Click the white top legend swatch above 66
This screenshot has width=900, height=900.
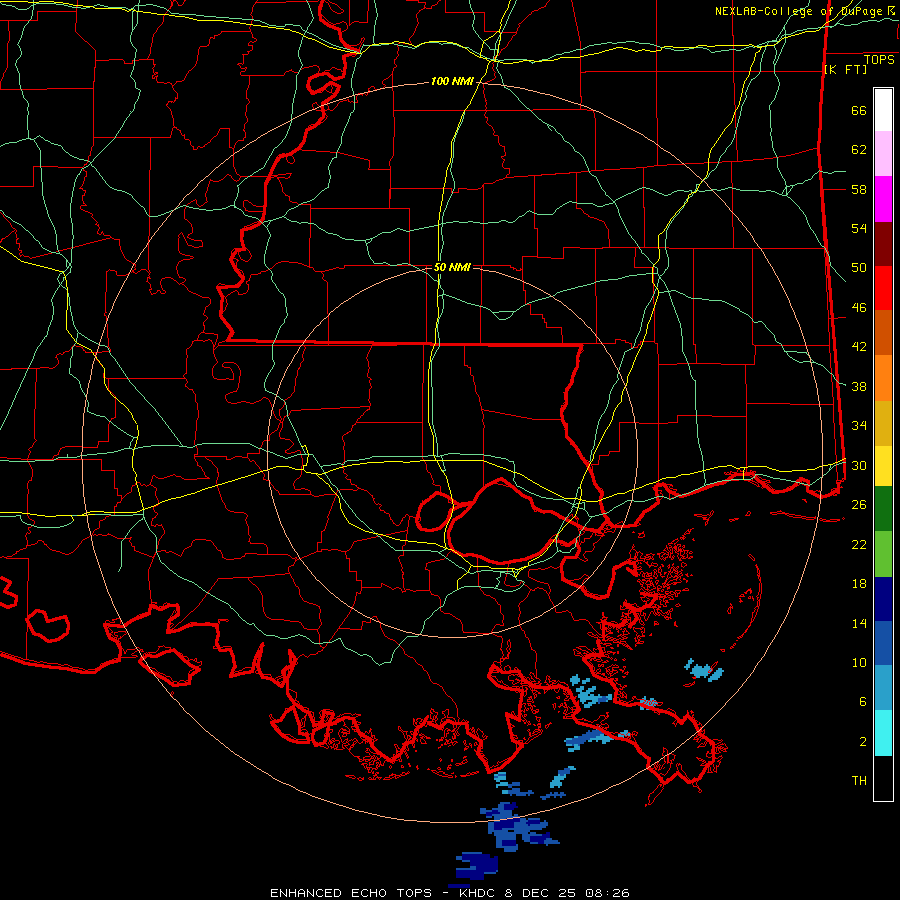883,110
